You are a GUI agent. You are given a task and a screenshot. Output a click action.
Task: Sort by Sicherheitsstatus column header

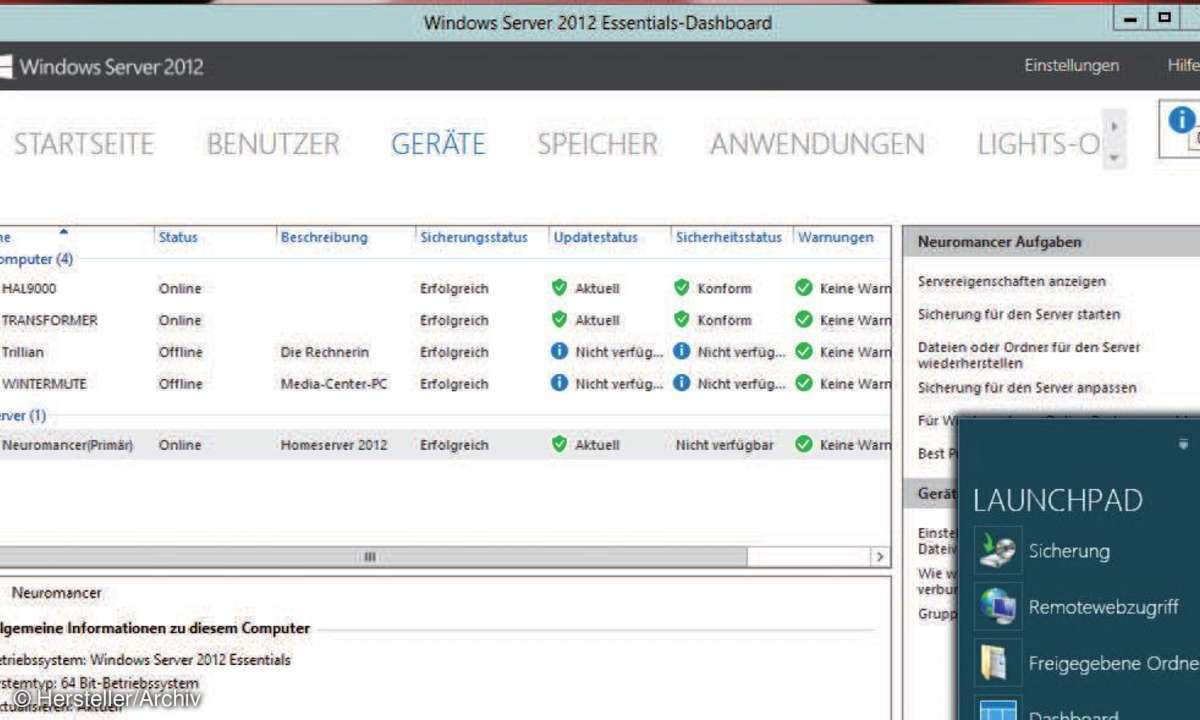tap(729, 238)
